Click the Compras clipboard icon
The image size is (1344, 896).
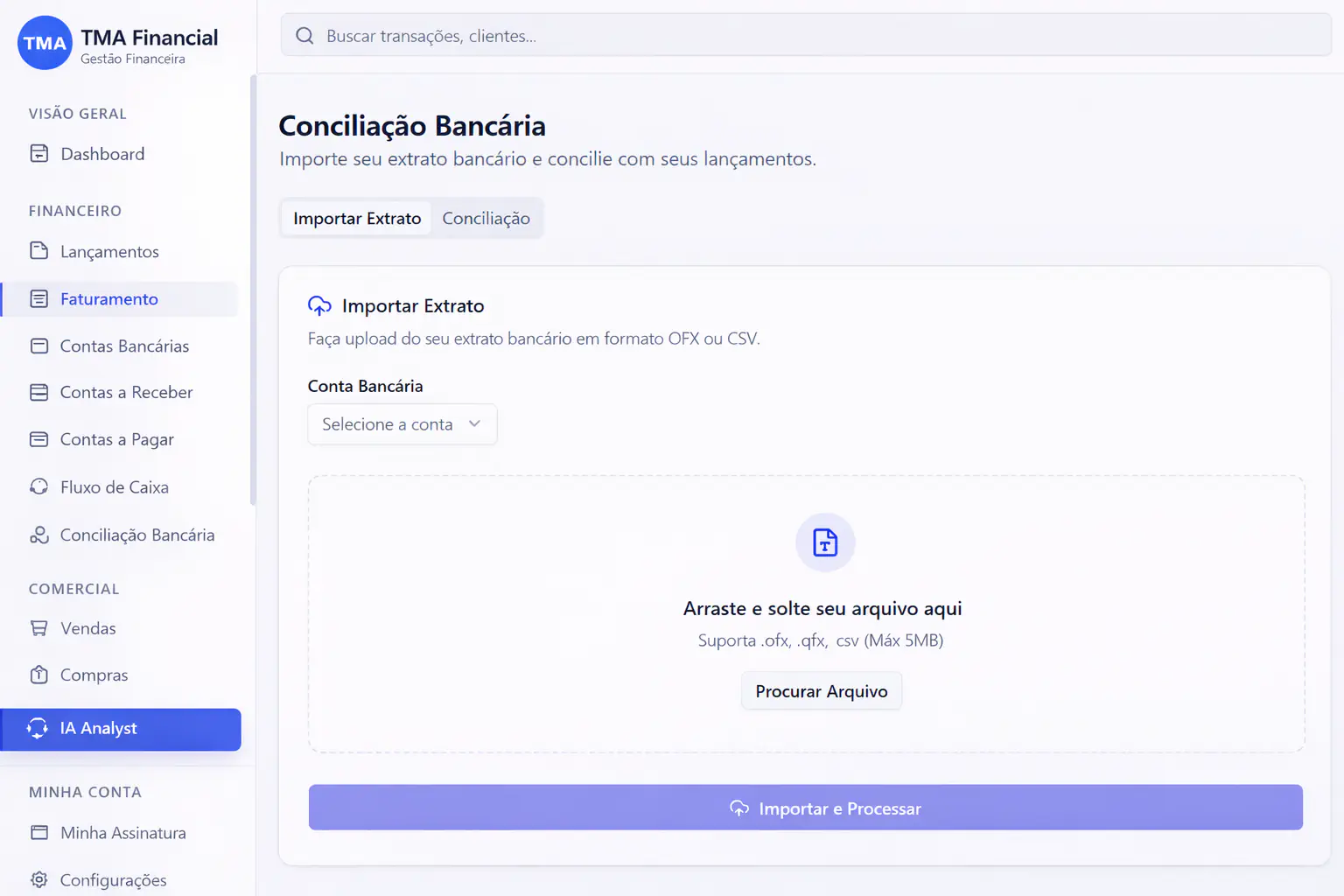click(39, 675)
